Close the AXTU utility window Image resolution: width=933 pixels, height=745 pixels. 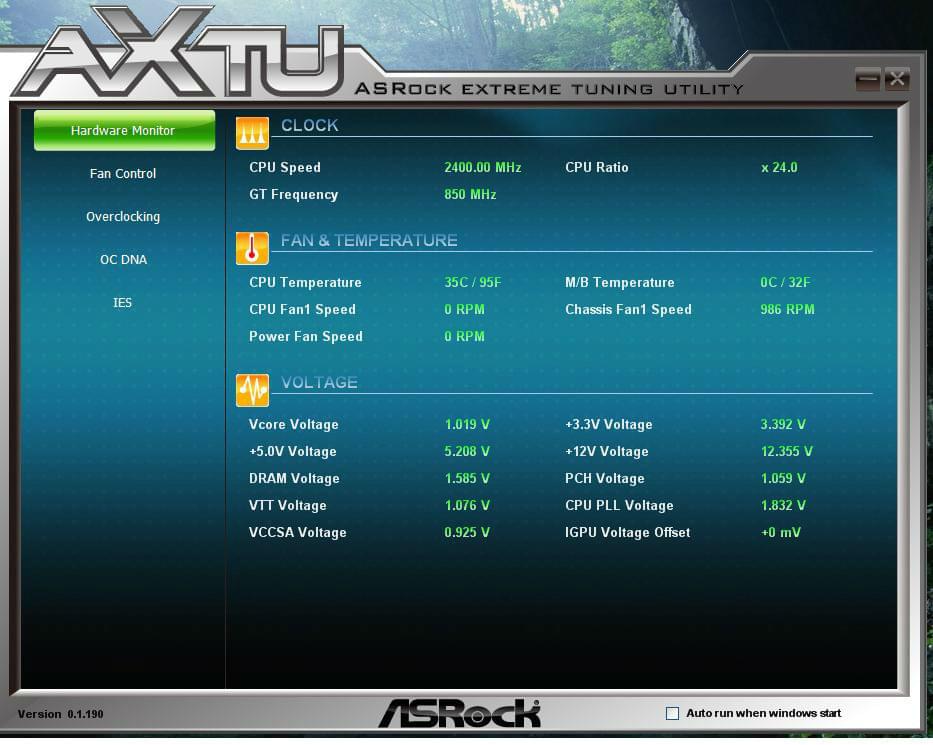tap(897, 79)
